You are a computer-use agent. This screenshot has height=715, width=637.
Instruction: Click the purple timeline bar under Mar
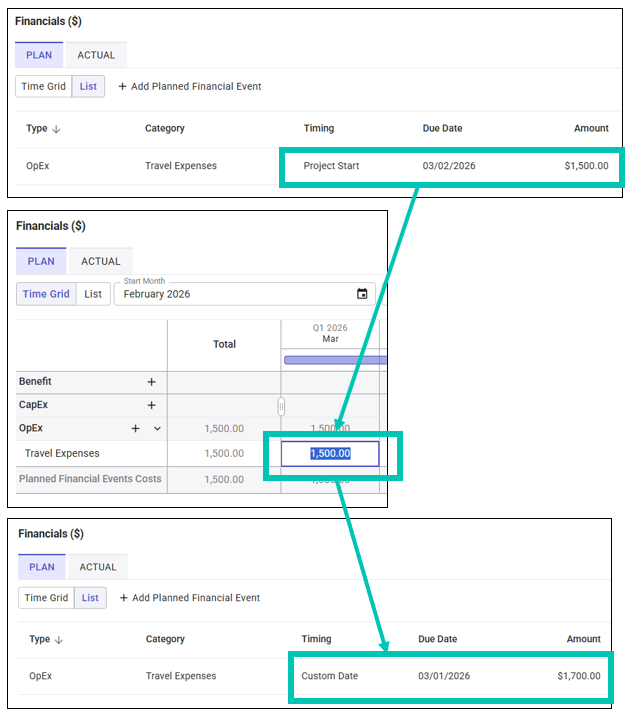334,360
